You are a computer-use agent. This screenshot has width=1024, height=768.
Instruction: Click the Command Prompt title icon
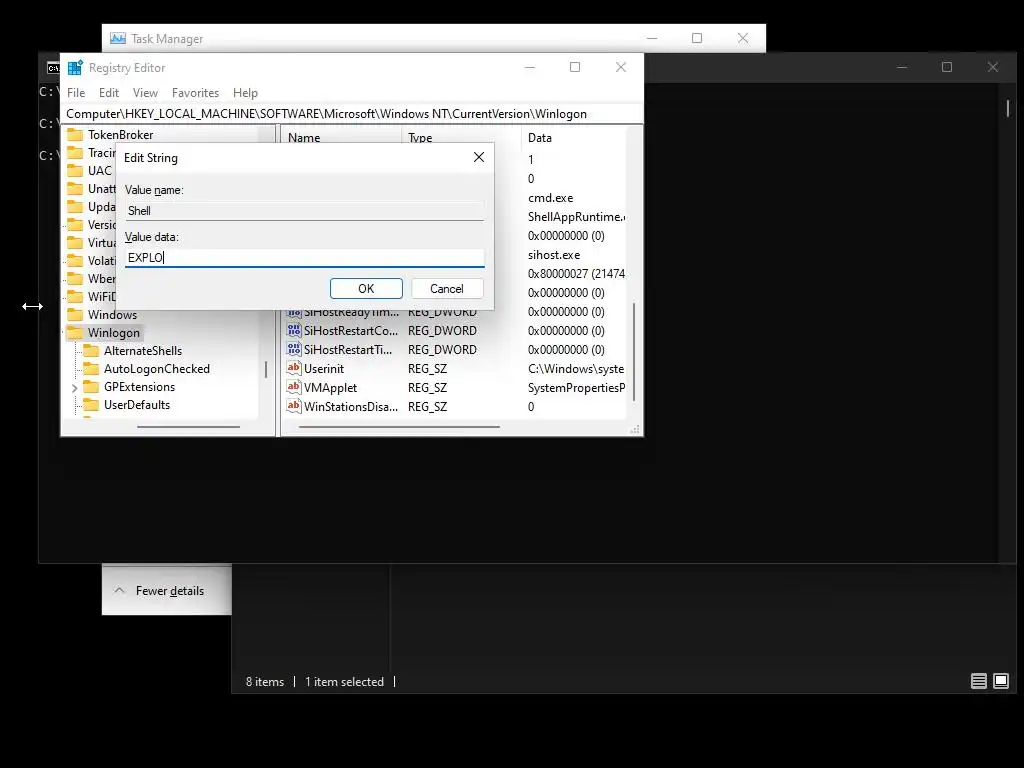click(x=53, y=68)
